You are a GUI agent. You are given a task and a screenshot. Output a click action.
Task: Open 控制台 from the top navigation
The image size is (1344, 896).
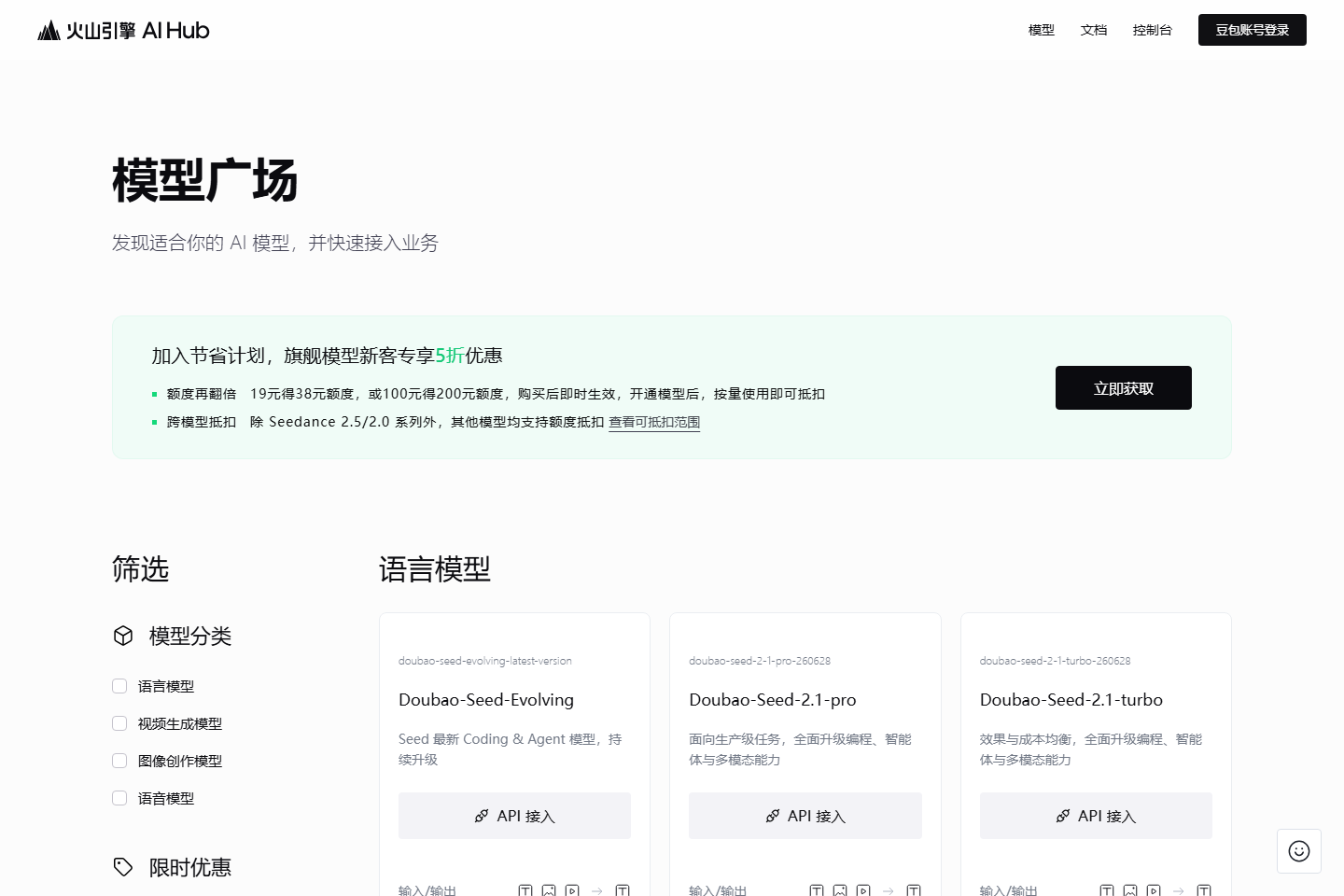click(x=1153, y=30)
